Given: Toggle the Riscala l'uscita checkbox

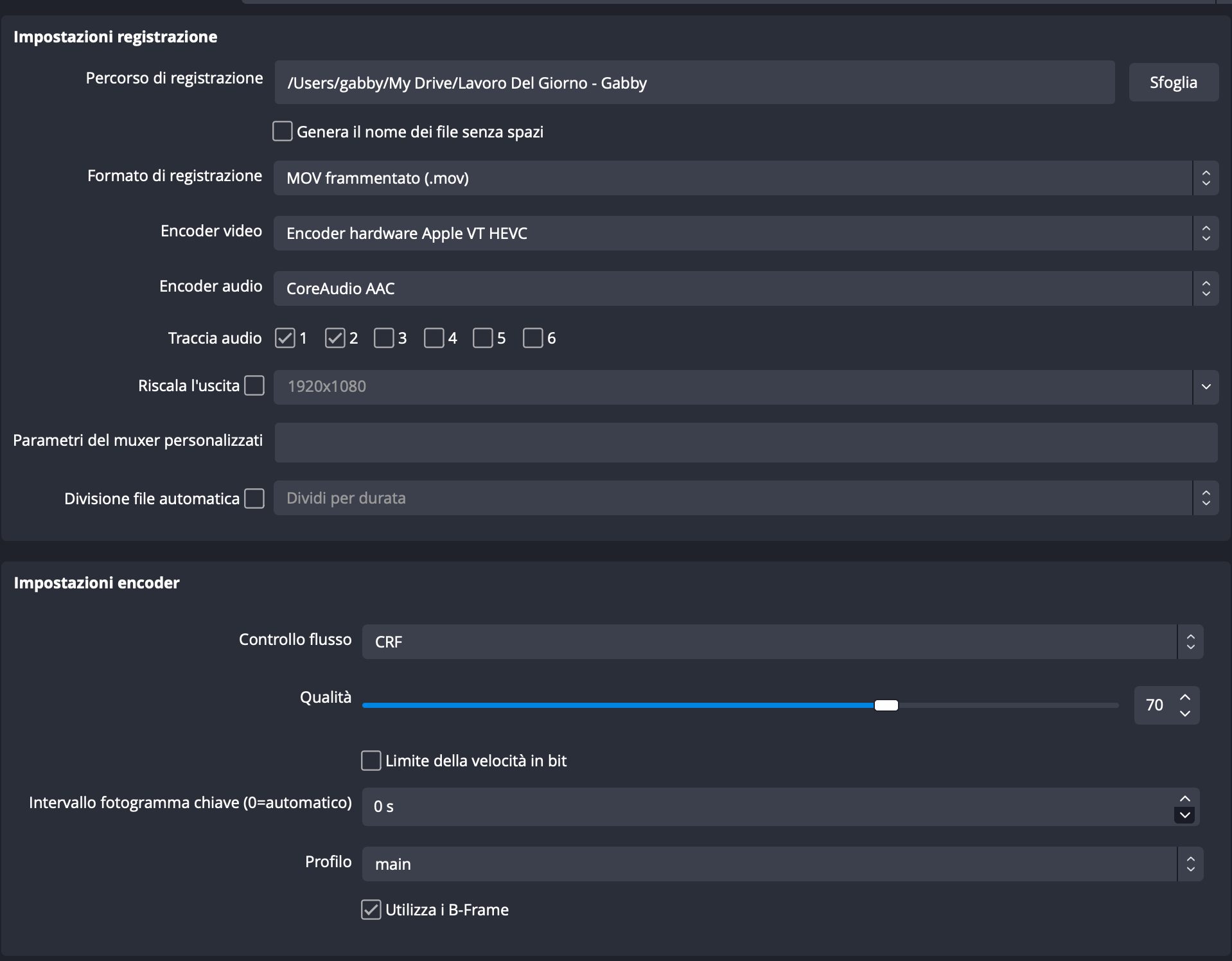Looking at the screenshot, I should tap(254, 385).
